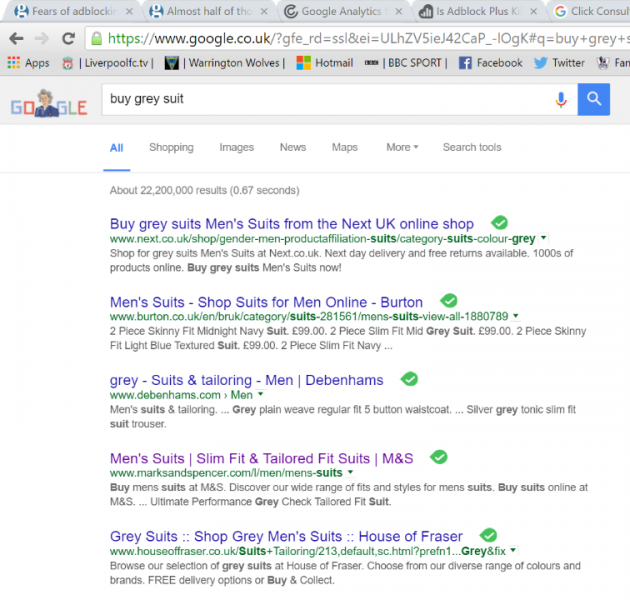Open the Apps grid bookmark

tap(28, 63)
